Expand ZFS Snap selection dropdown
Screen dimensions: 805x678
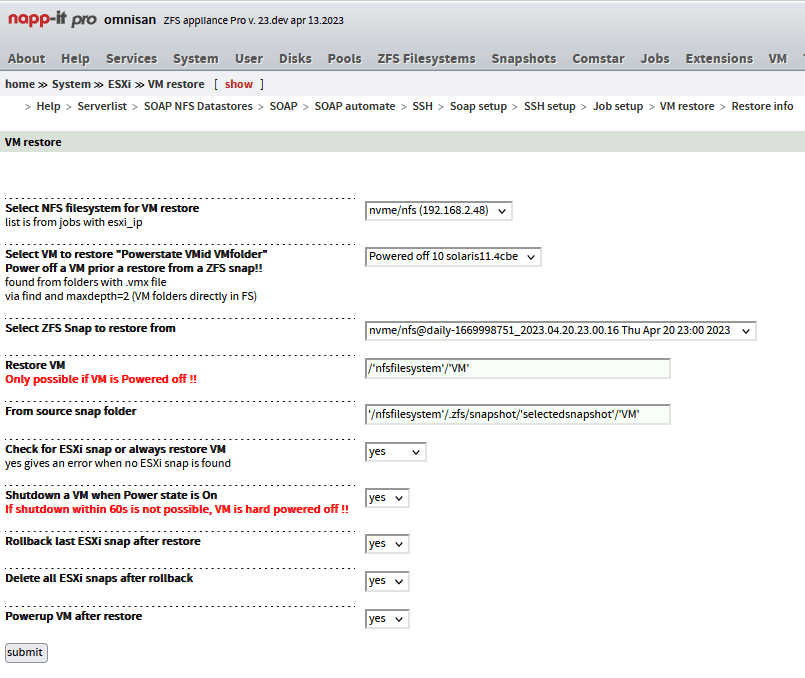[x=561, y=331]
